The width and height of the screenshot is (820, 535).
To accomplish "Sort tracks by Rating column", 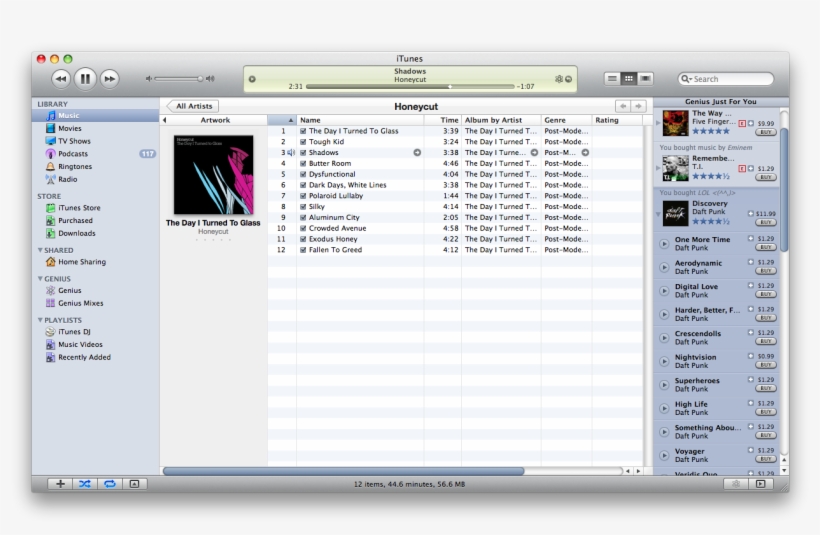I will pos(618,120).
